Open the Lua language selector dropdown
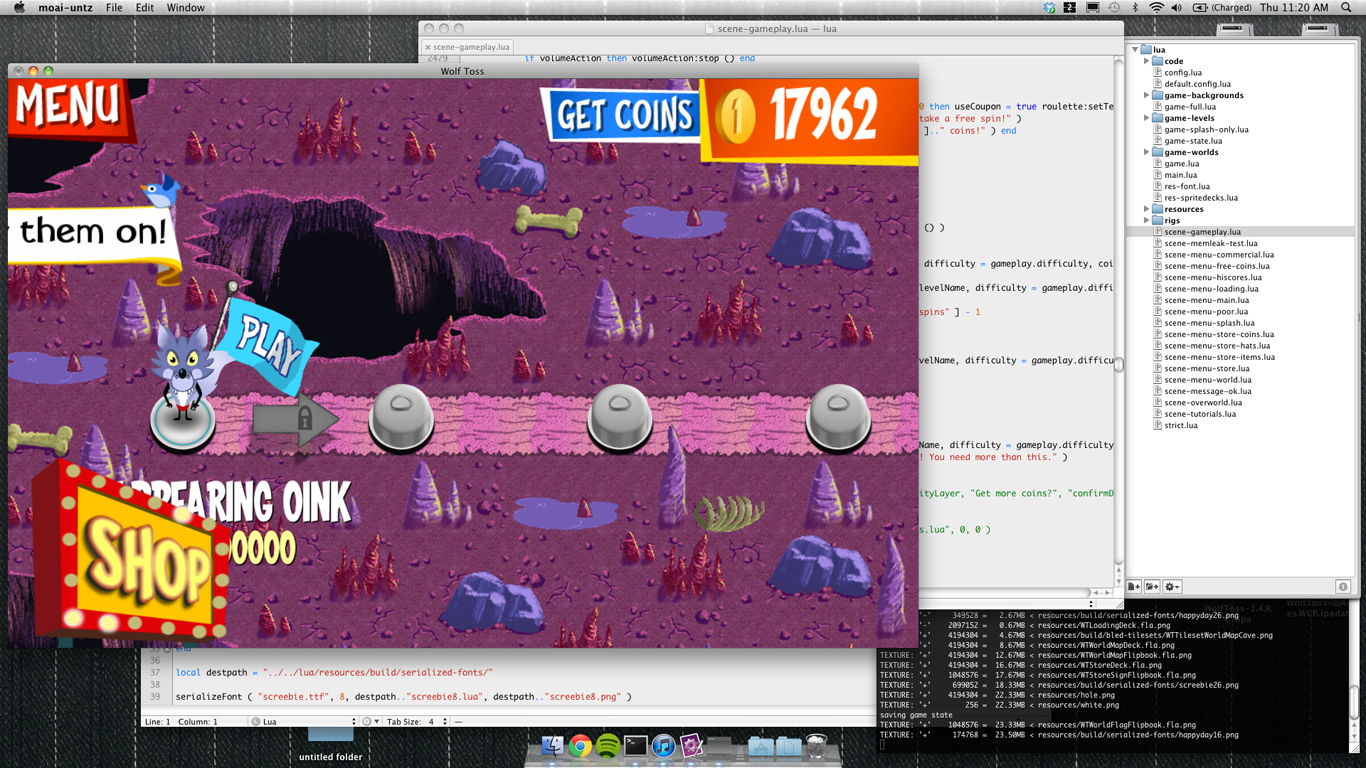The height and width of the screenshot is (768, 1366). [x=303, y=721]
